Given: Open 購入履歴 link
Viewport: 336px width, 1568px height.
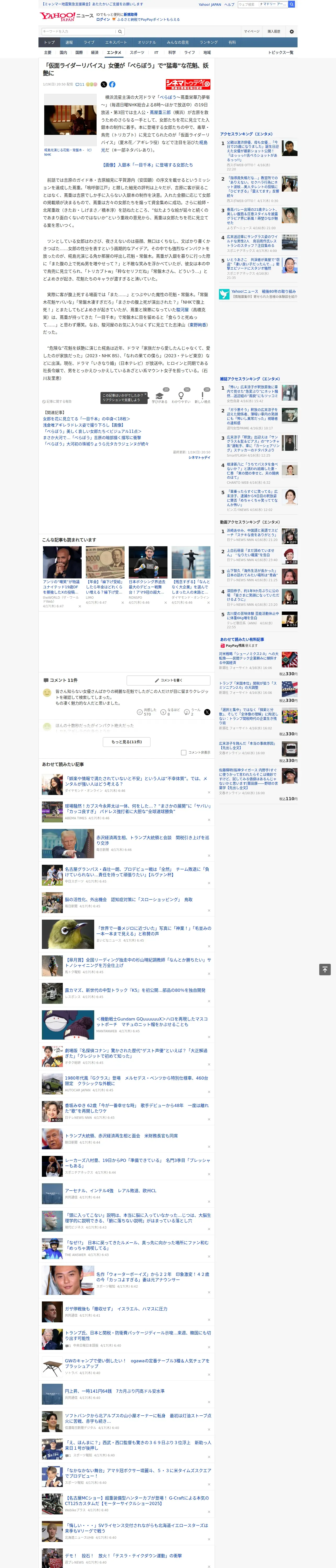Looking at the screenshot, I should click(274, 32).
